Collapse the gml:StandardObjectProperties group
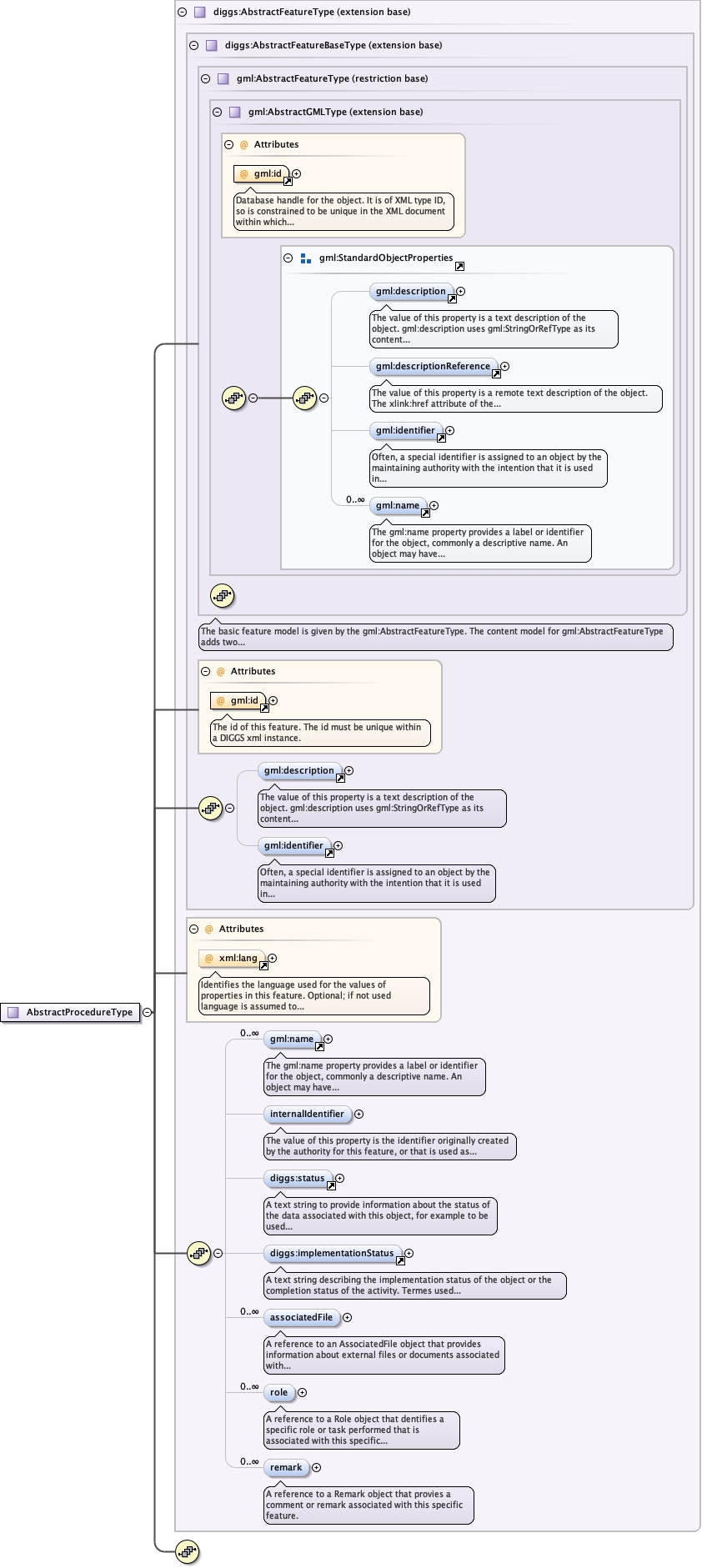Screen dimensions: 702x1568 [x=288, y=258]
